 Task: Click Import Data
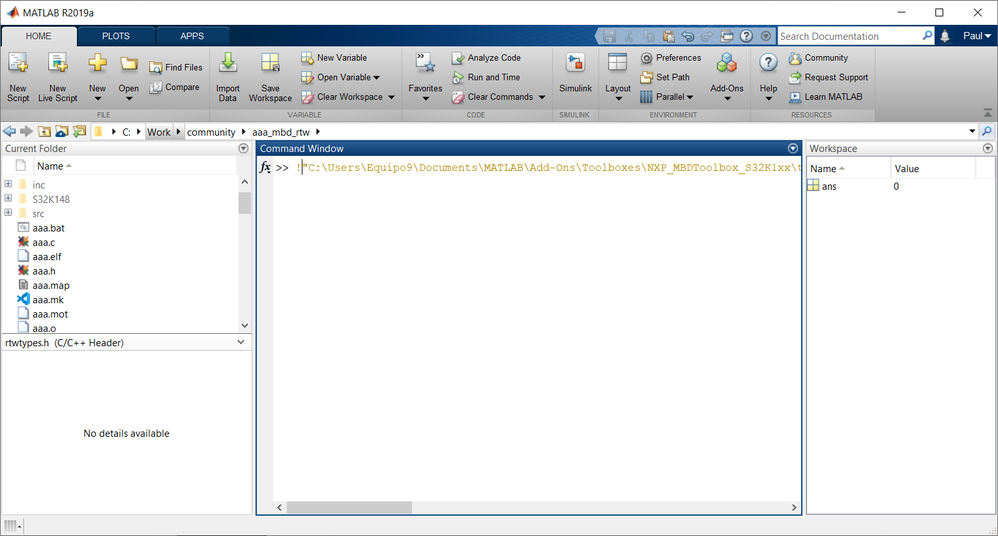click(x=228, y=78)
